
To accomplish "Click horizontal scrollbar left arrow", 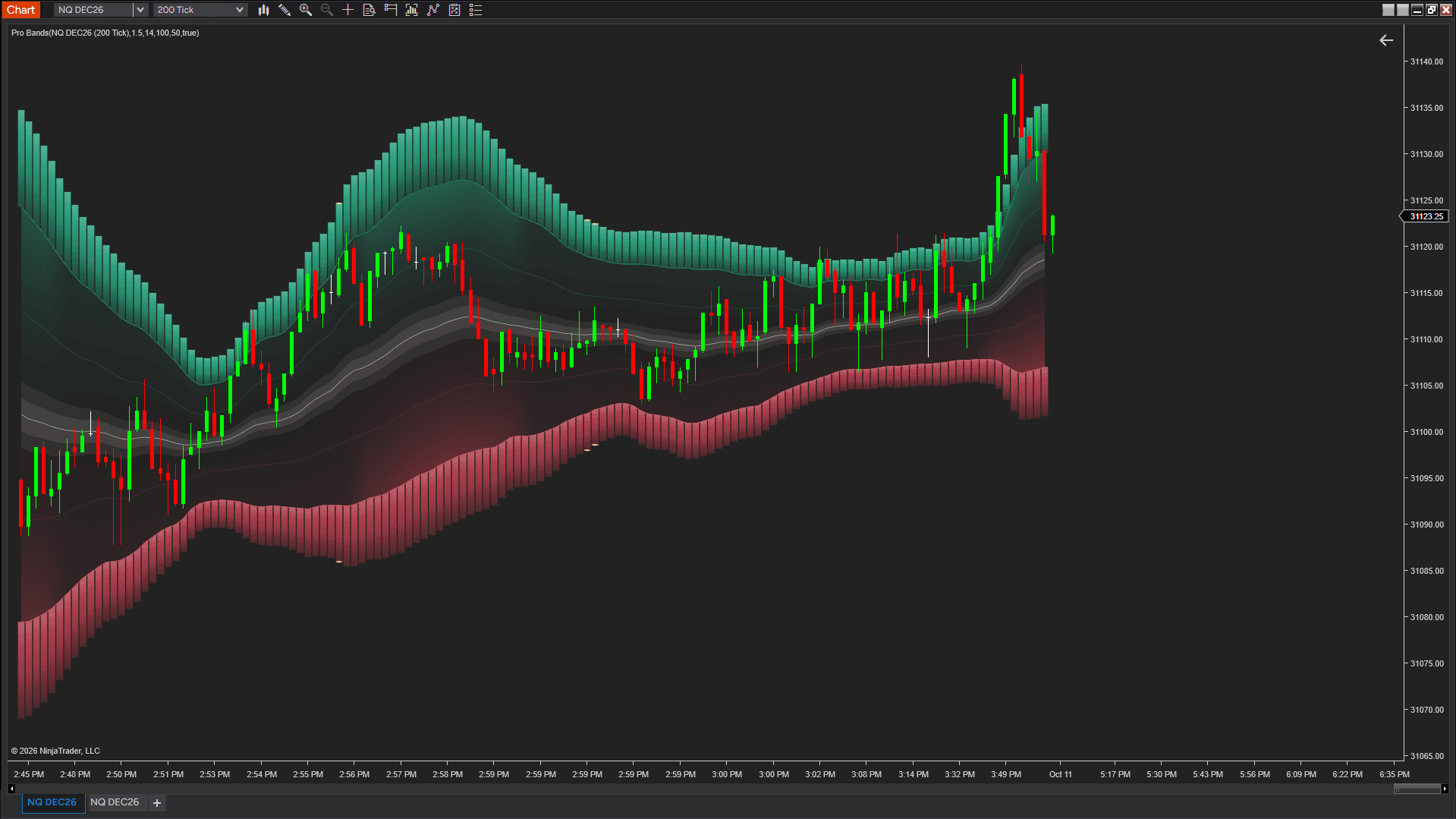I will (11, 789).
